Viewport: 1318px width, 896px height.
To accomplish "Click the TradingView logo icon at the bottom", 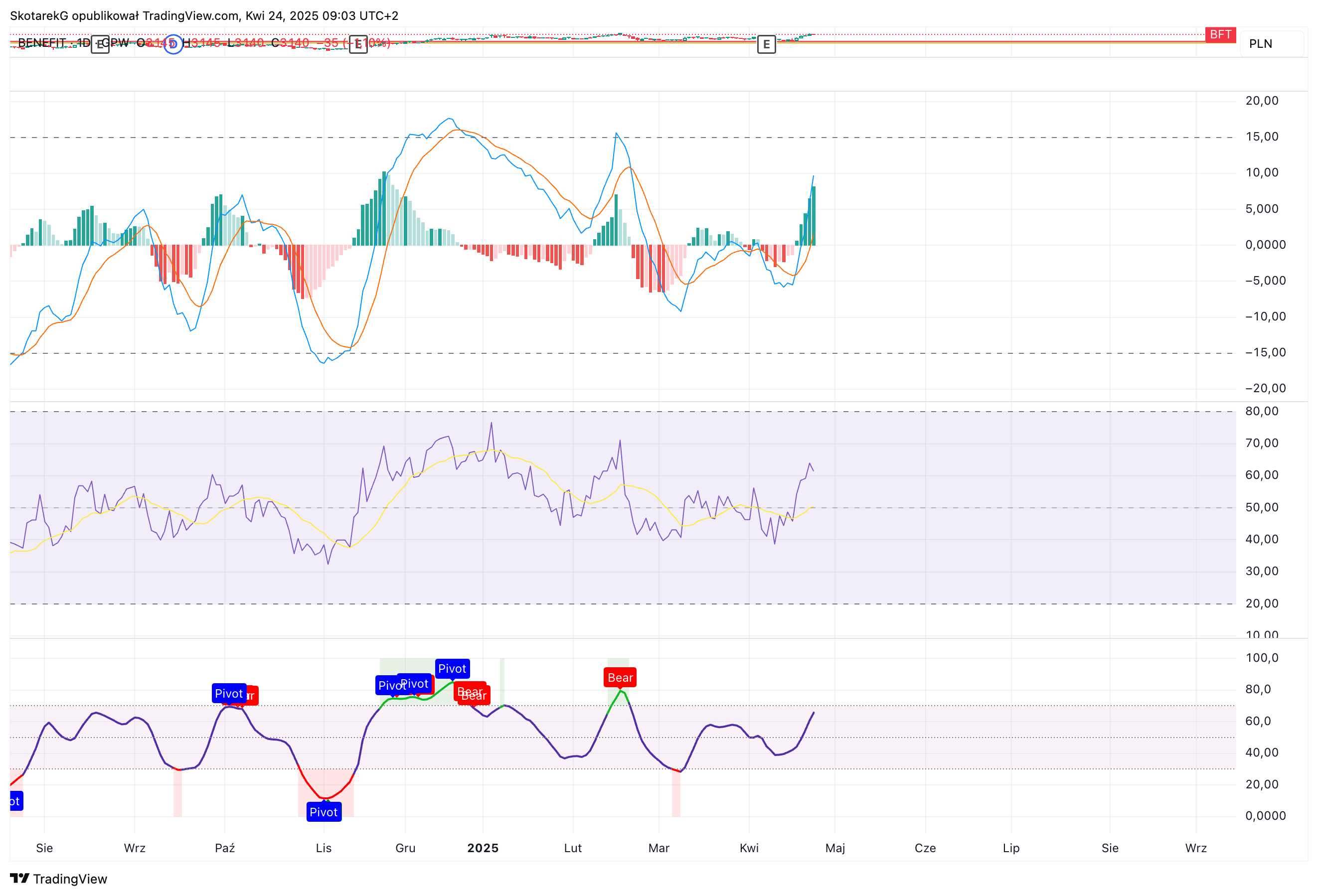I will [19, 879].
